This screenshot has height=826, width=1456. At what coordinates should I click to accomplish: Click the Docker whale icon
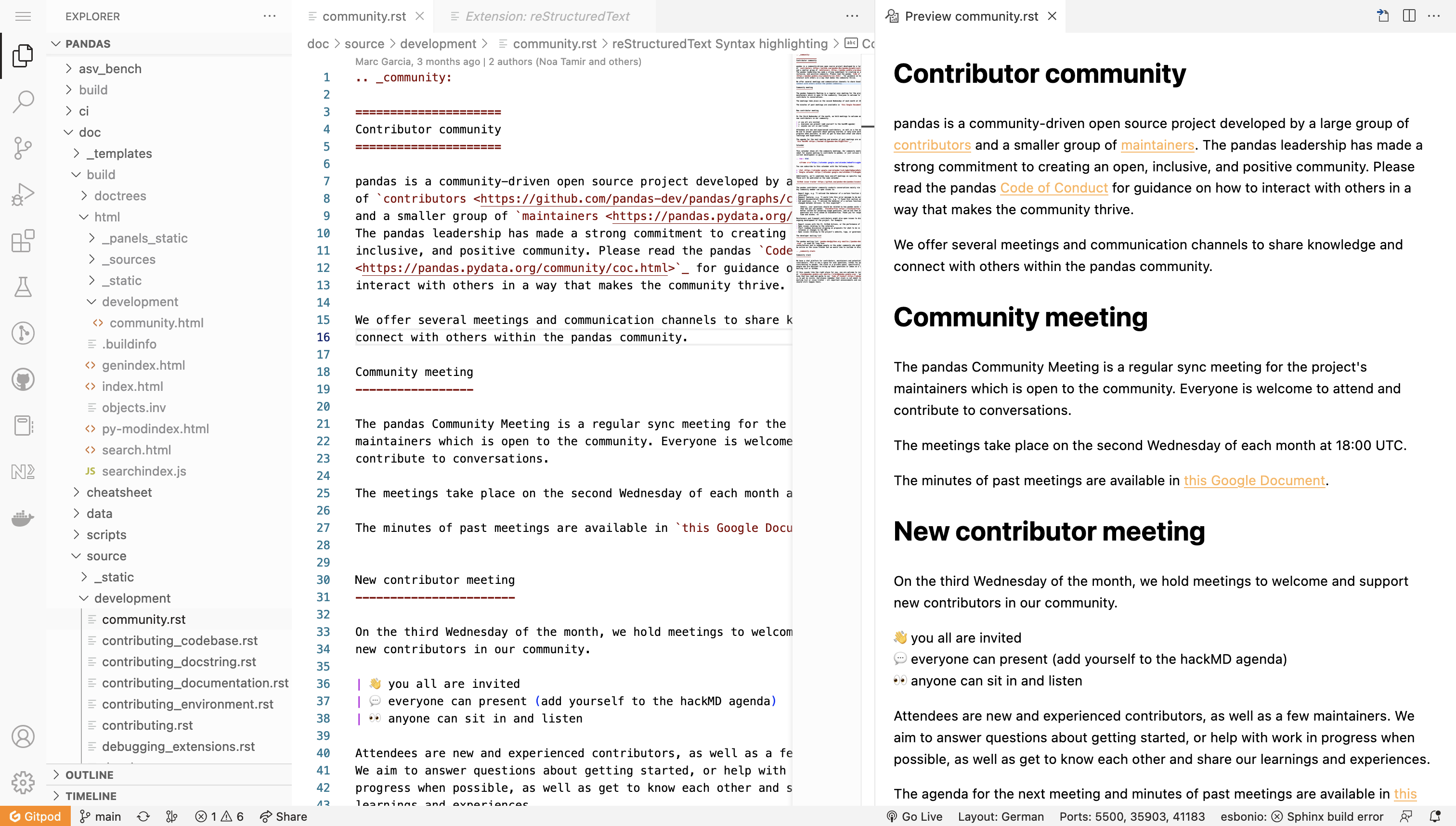[23, 518]
